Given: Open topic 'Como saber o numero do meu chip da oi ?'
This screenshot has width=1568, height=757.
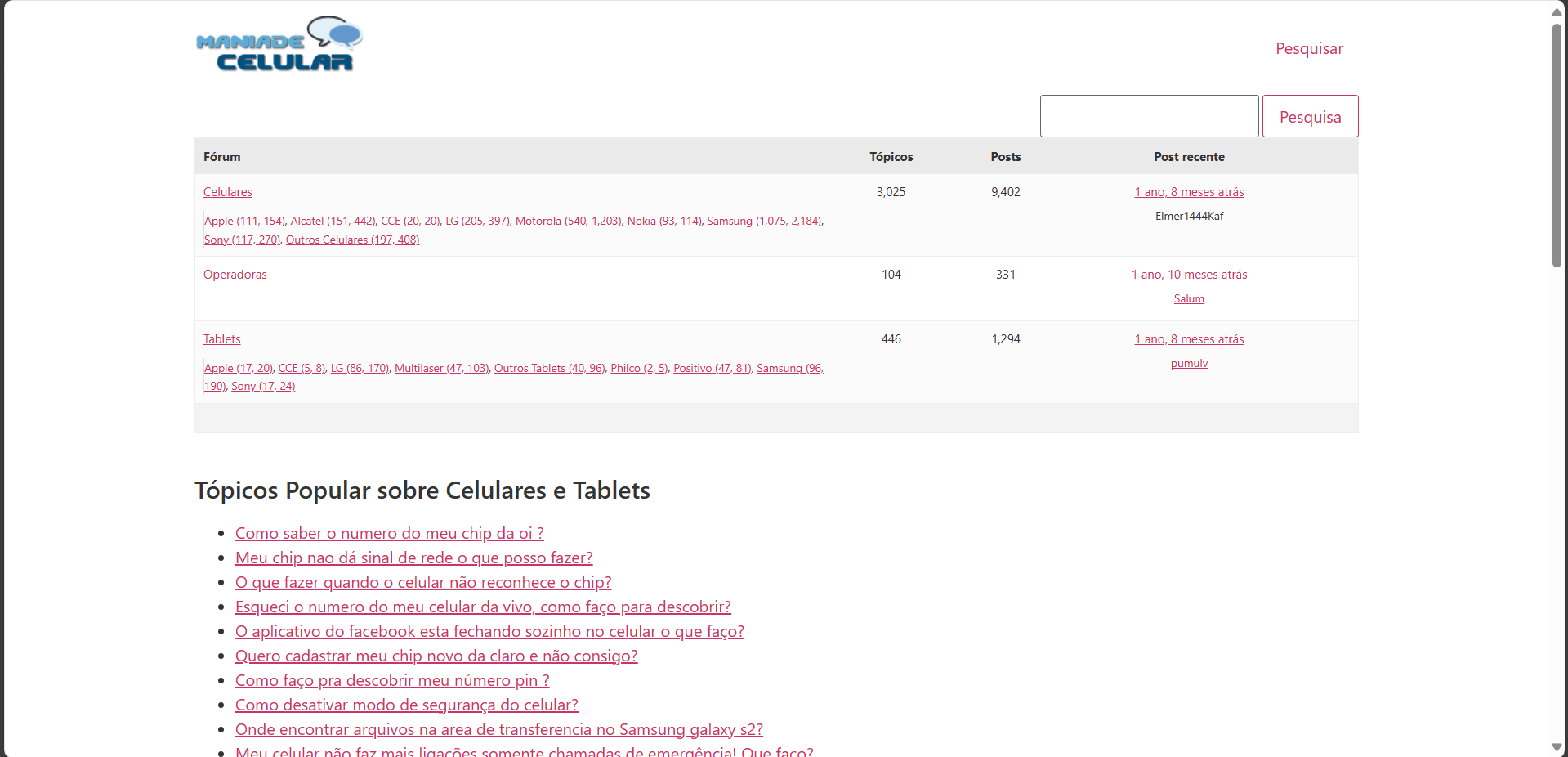Looking at the screenshot, I should 389,533.
